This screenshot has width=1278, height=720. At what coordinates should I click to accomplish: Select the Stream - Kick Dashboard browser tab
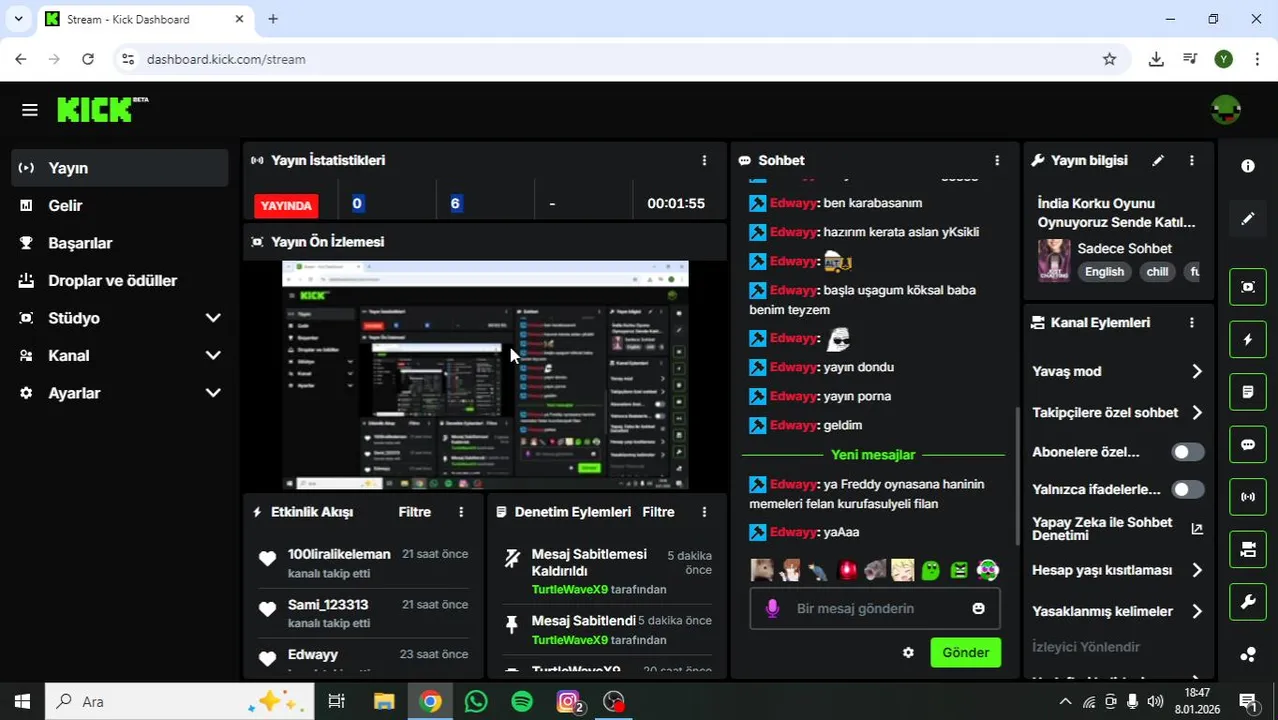pyautogui.click(x=145, y=19)
